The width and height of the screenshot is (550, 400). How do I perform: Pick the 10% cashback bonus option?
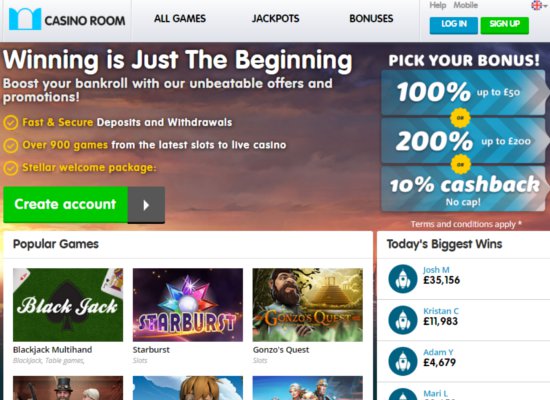463,189
